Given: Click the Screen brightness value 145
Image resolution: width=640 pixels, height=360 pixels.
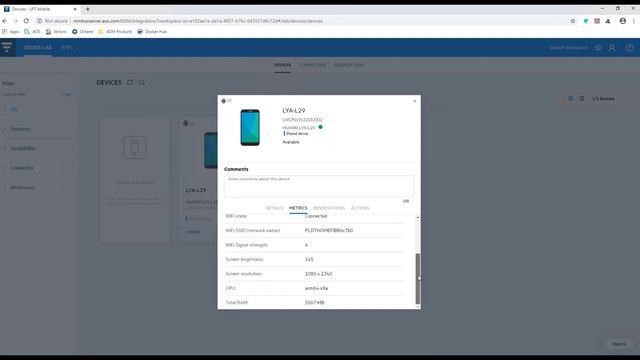Looking at the screenshot, I should click(x=309, y=260).
